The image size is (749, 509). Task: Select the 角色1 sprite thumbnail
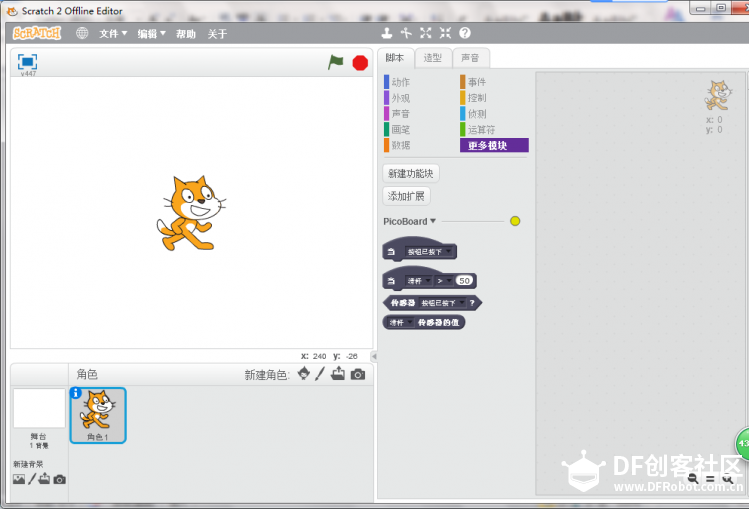point(98,415)
